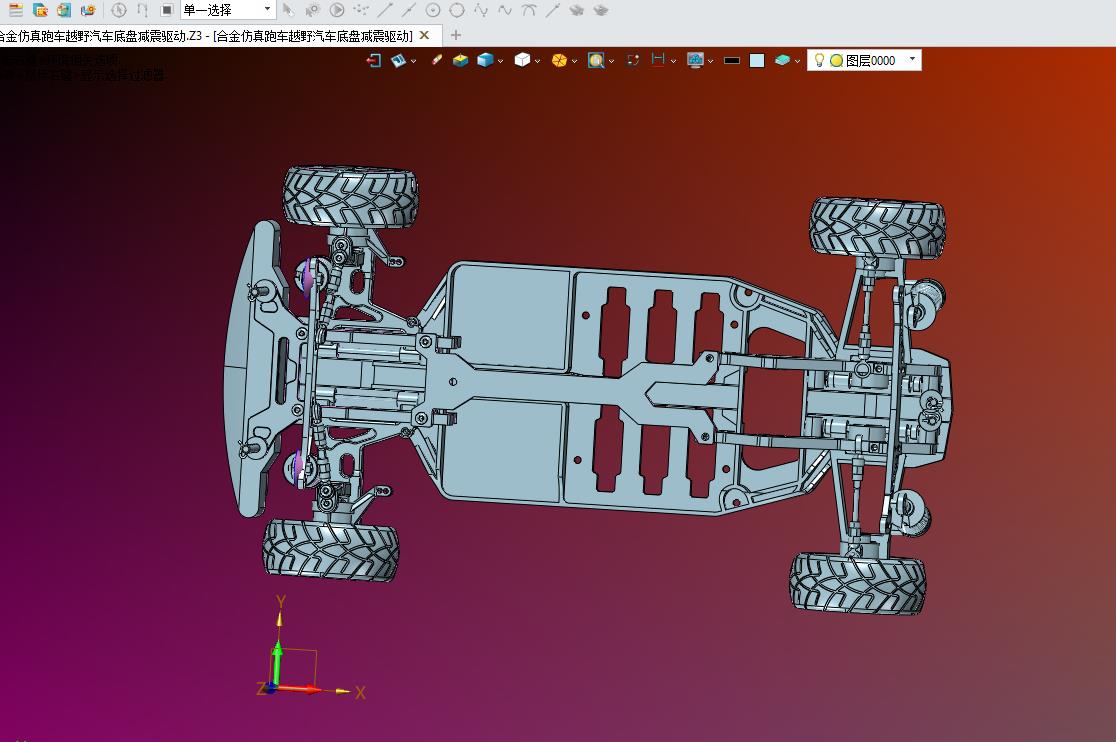
Task: Toggle the layer light bulb visibility
Action: point(819,60)
